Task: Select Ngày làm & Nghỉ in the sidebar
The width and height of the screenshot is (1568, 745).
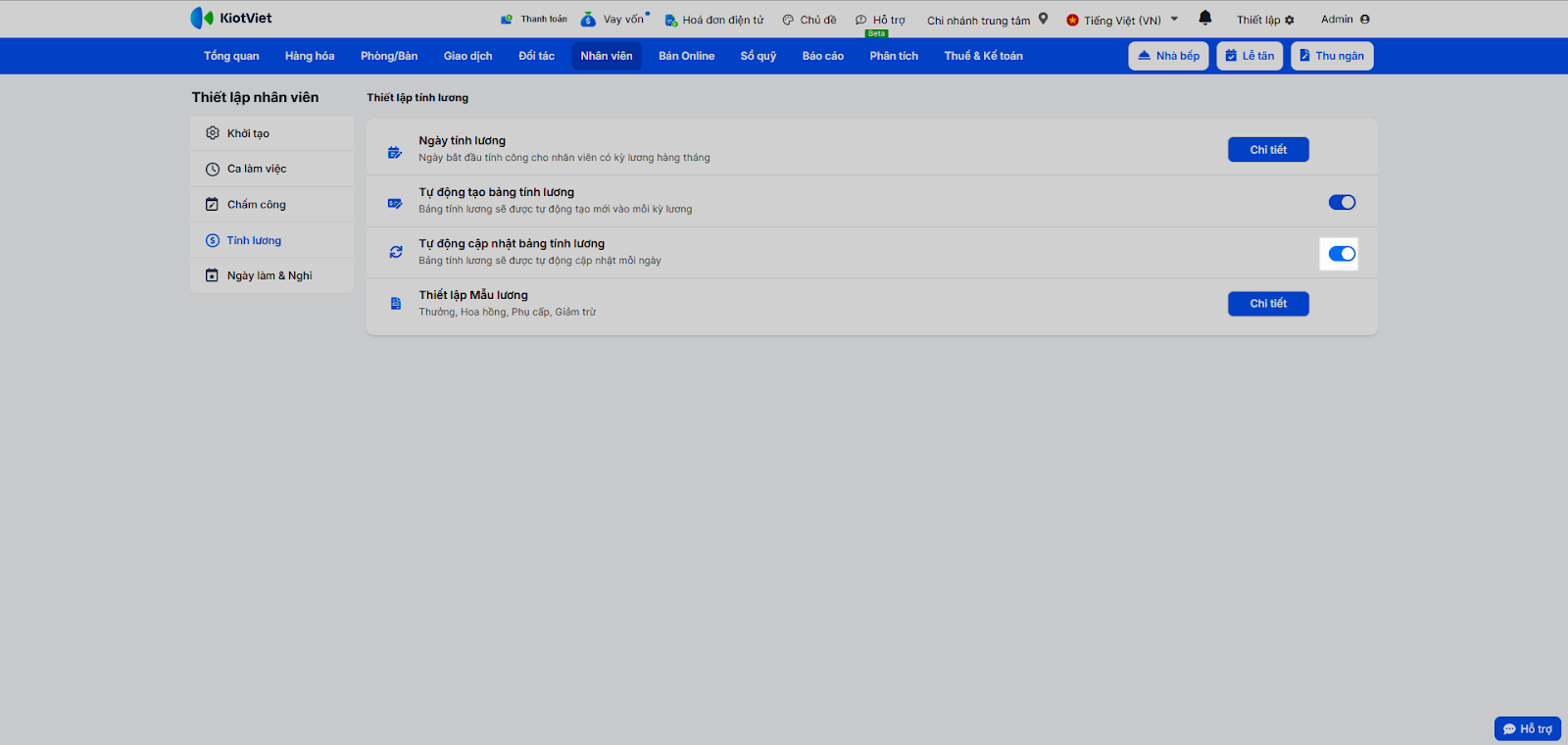Action: [x=271, y=275]
